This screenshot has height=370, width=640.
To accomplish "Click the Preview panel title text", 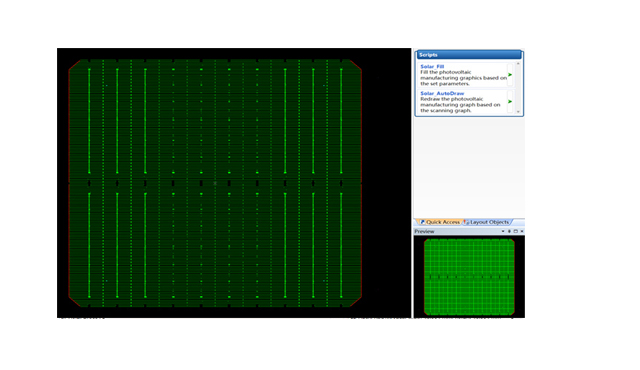I will tap(424, 231).
